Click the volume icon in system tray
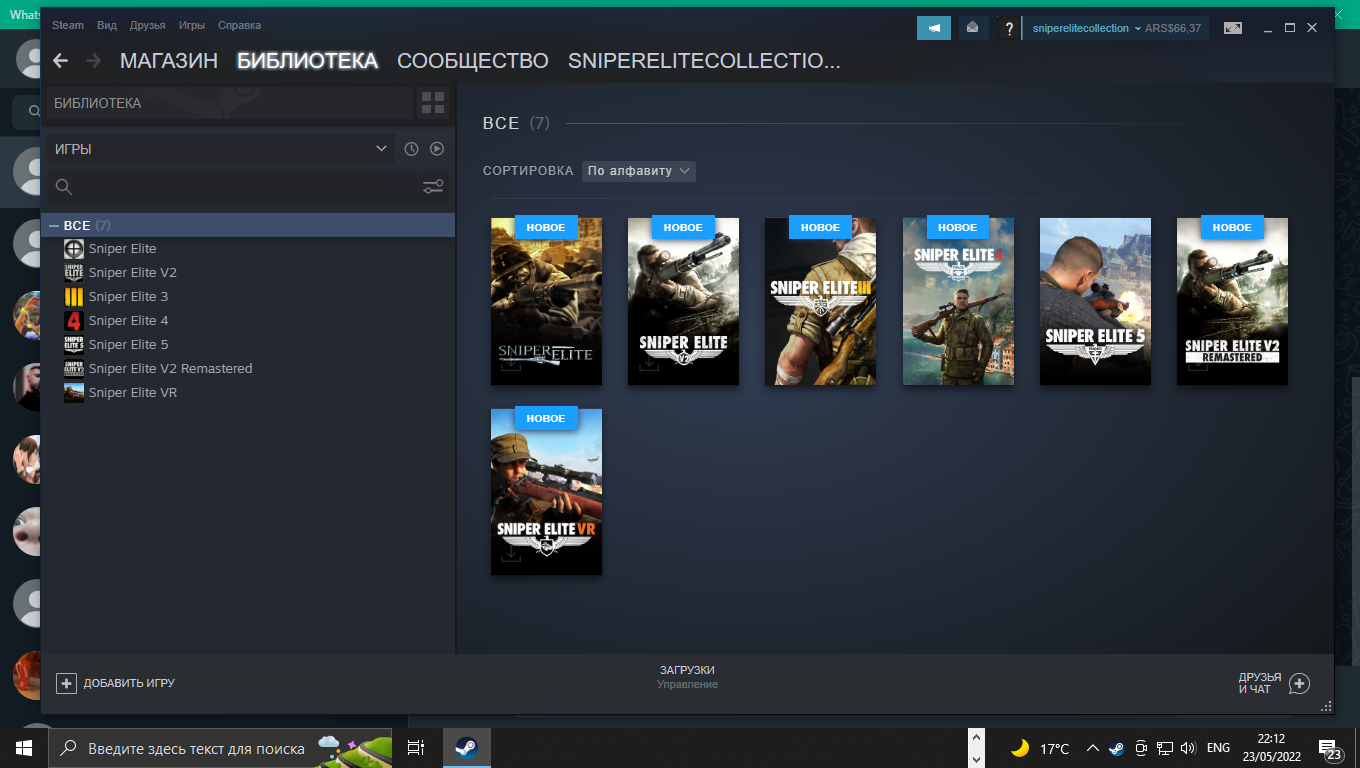Image resolution: width=1360 pixels, height=768 pixels. tap(1188, 748)
